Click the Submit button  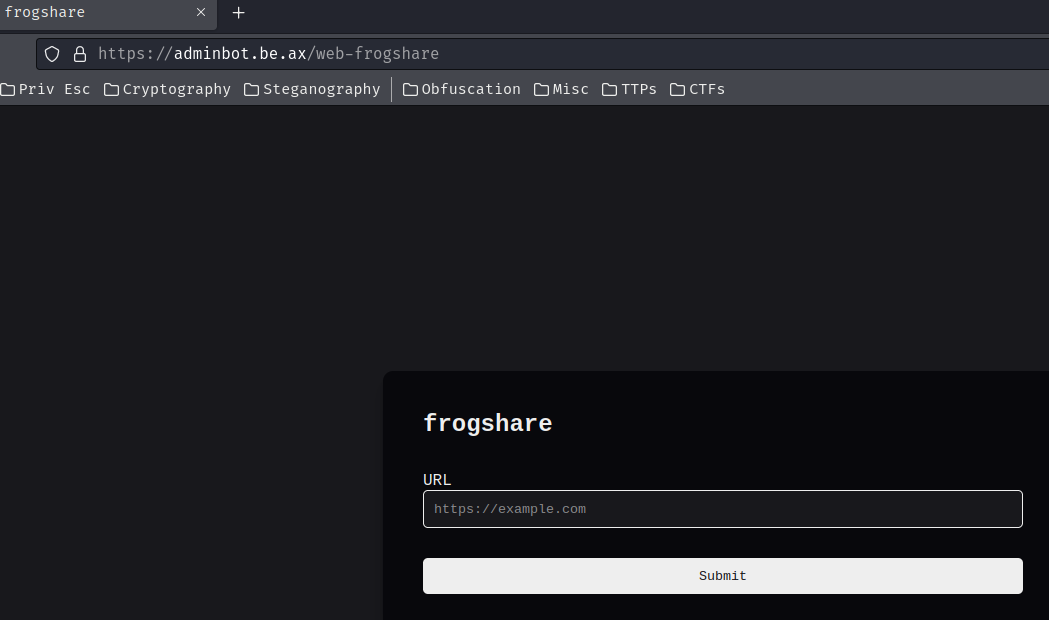[723, 576]
